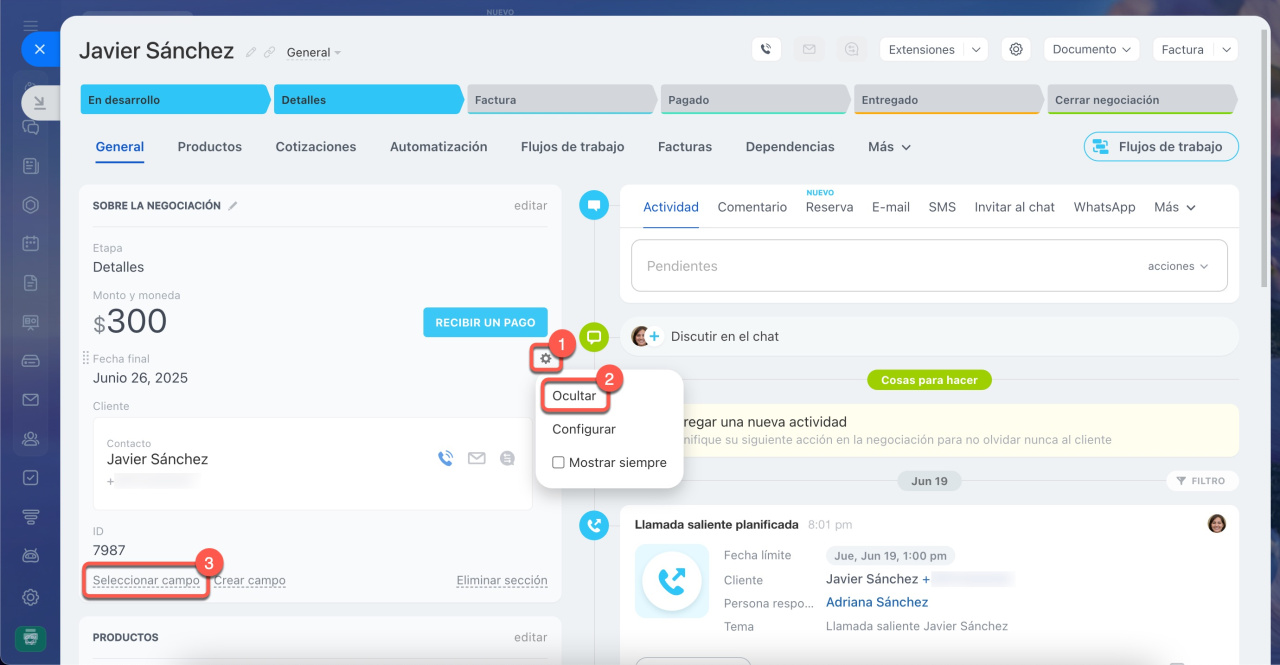Screen dimensions: 1280x665
Task: Open the funnel icon in the left sidebar
Action: tap(31, 516)
